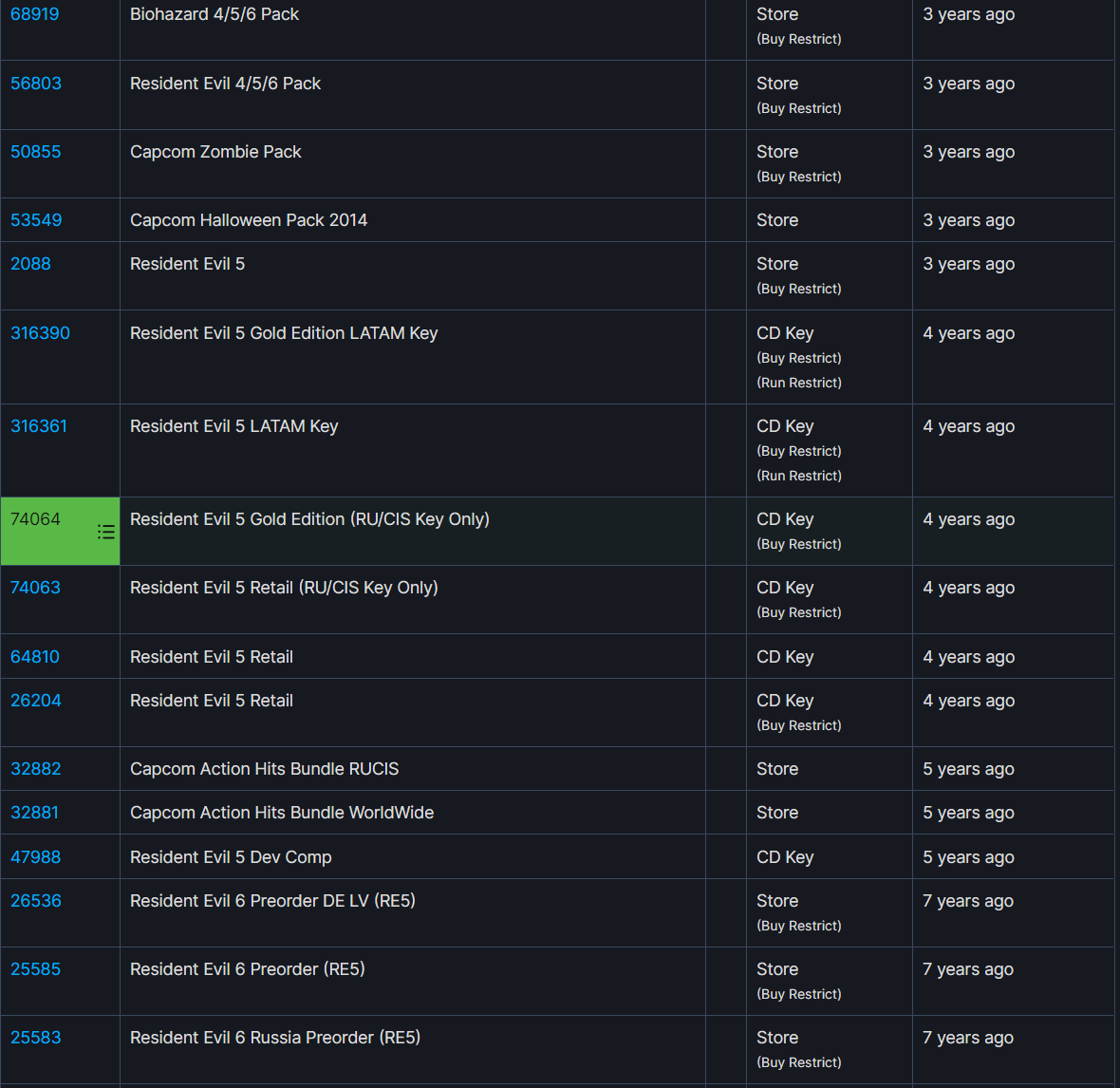Click 'Resident Evil 6 Preorder DE LV (RE5)'

click(272, 901)
